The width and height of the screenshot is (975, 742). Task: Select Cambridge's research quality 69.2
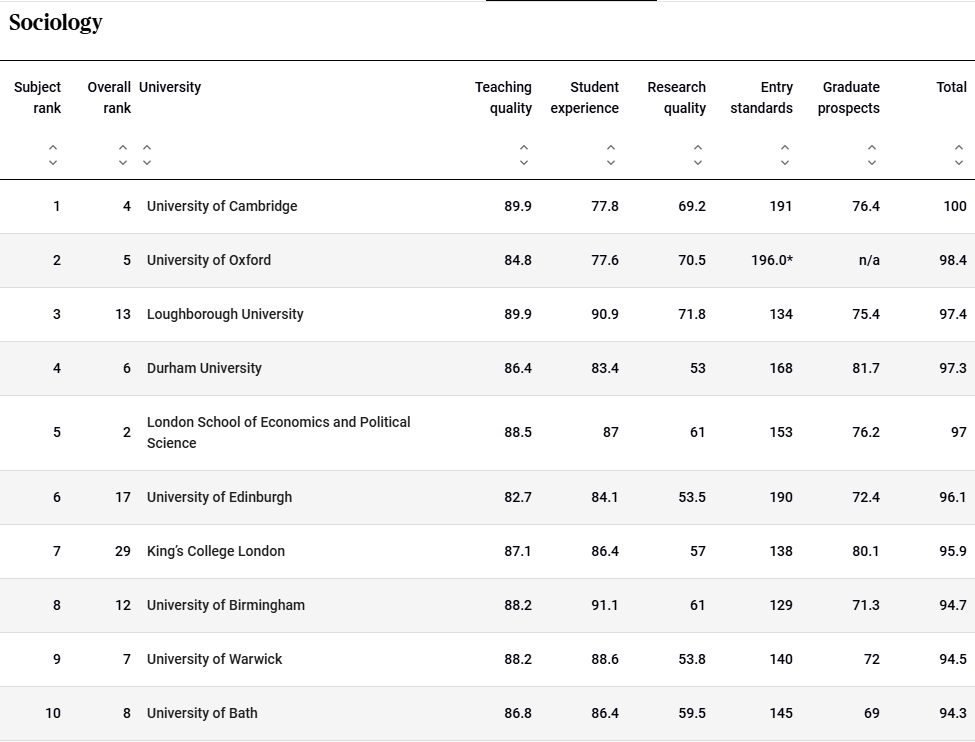(692, 206)
